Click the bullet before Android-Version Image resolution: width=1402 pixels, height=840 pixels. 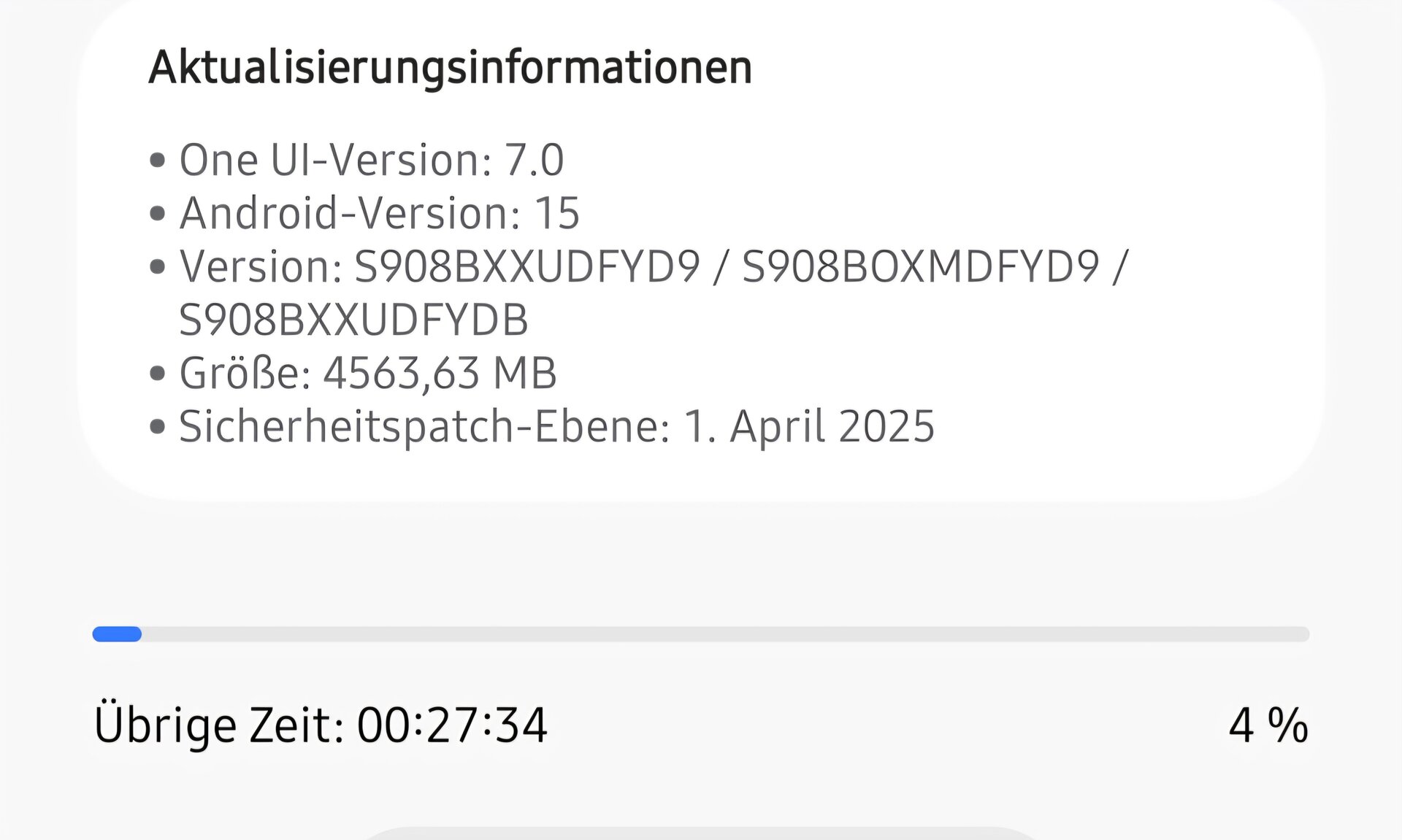coord(157,213)
